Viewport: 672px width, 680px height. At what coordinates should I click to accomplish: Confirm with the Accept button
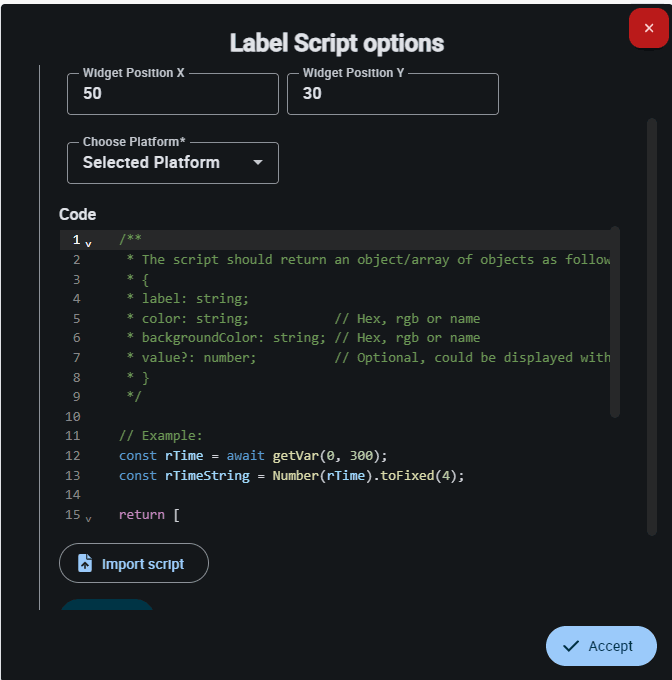[x=600, y=646]
